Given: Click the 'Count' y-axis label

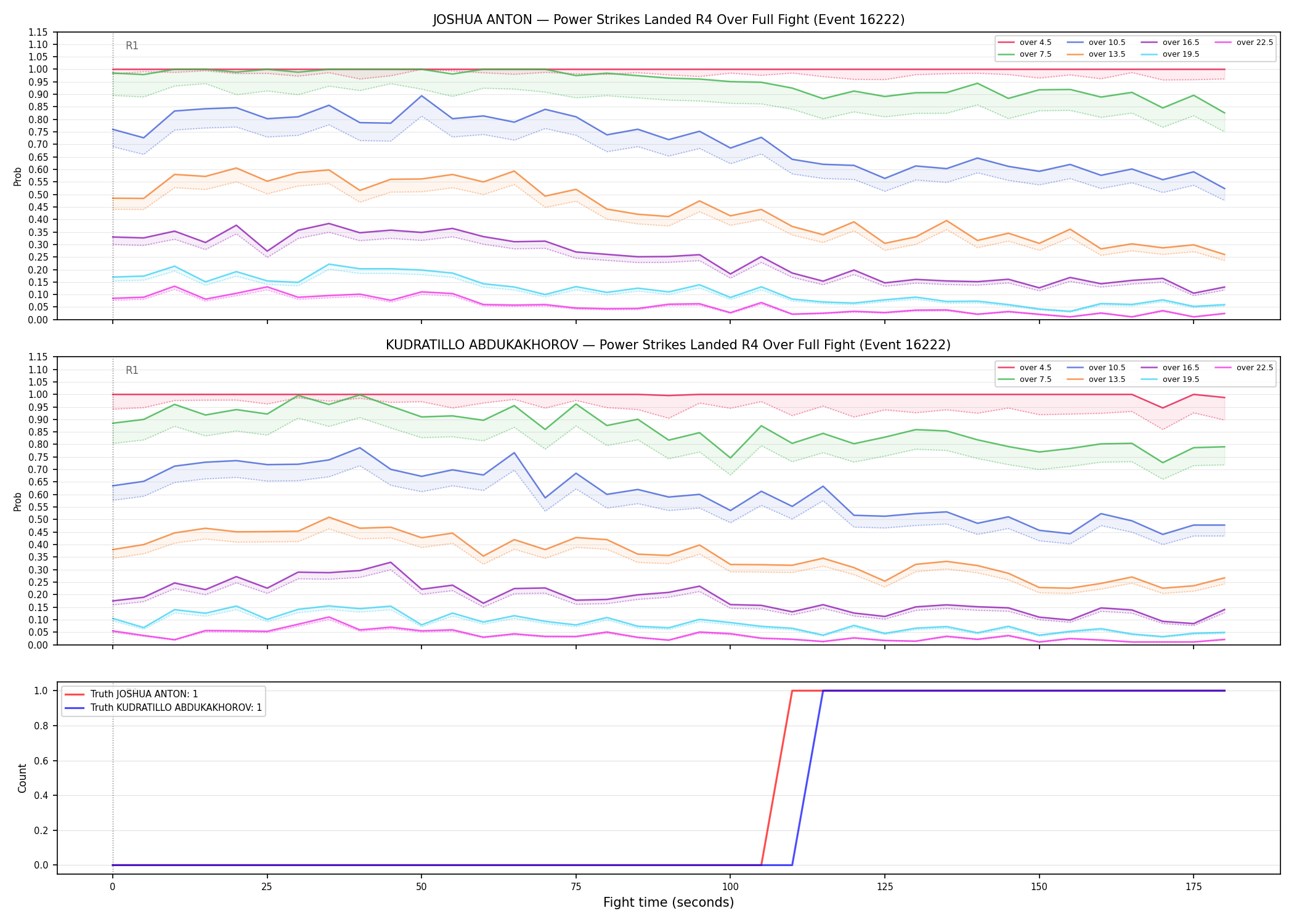Looking at the screenshot, I should coord(22,778).
